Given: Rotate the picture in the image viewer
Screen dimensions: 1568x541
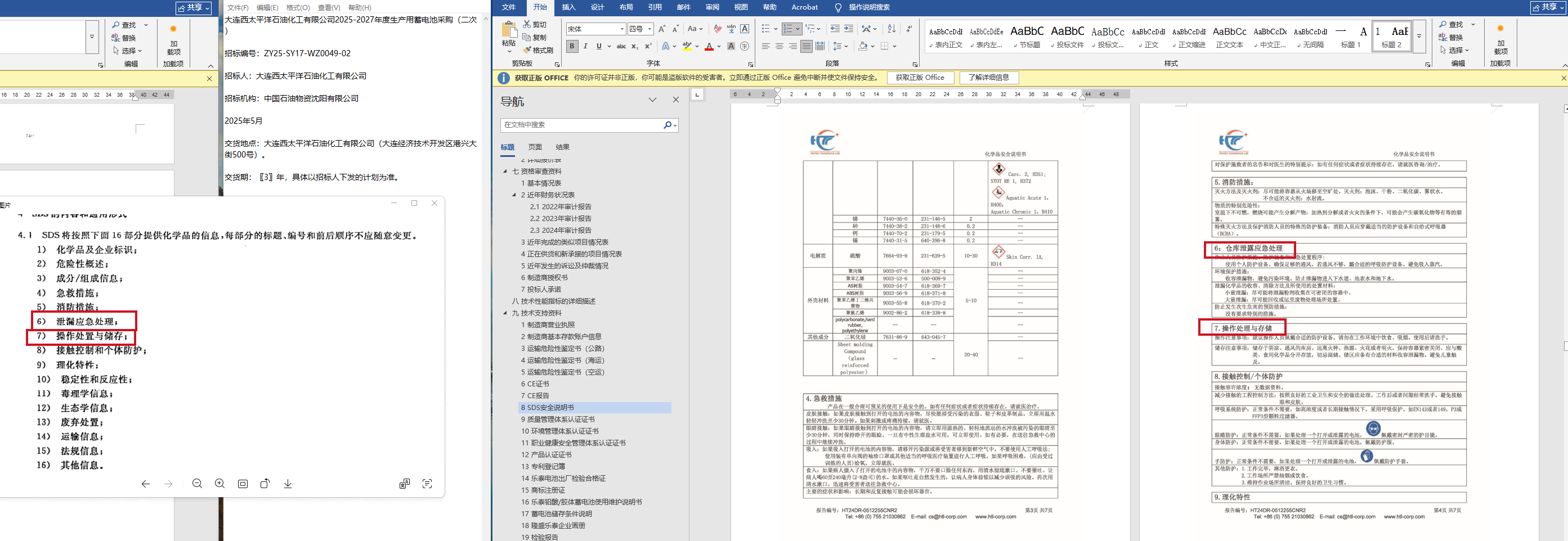Looking at the screenshot, I should point(265,483).
